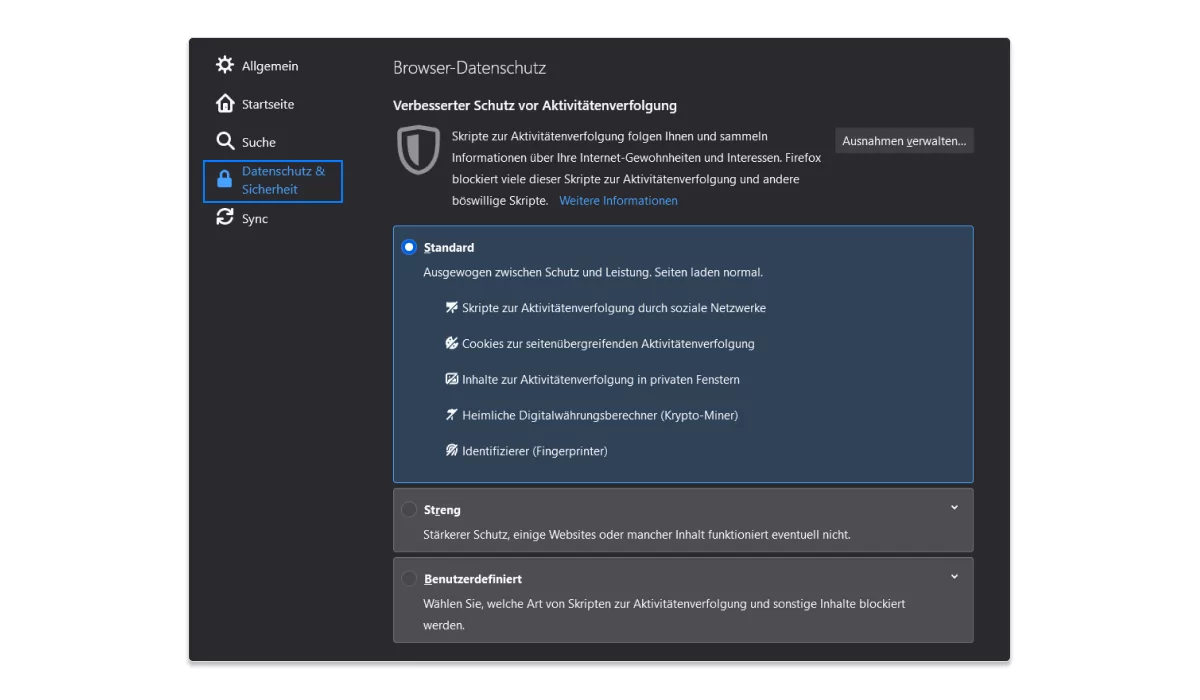The width and height of the screenshot is (1200, 700).
Task: Expand the Benutzerdefiniert section chevron
Action: pyautogui.click(x=954, y=577)
